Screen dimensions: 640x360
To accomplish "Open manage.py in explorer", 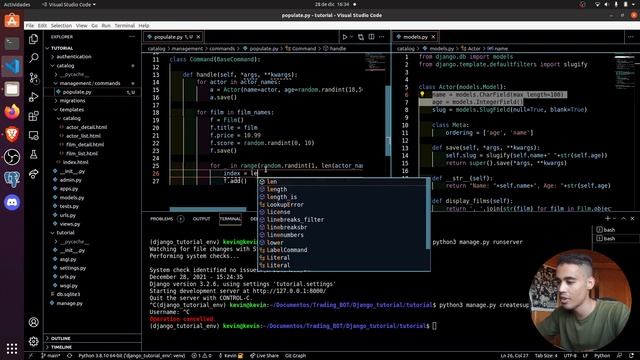I will [x=69, y=303].
